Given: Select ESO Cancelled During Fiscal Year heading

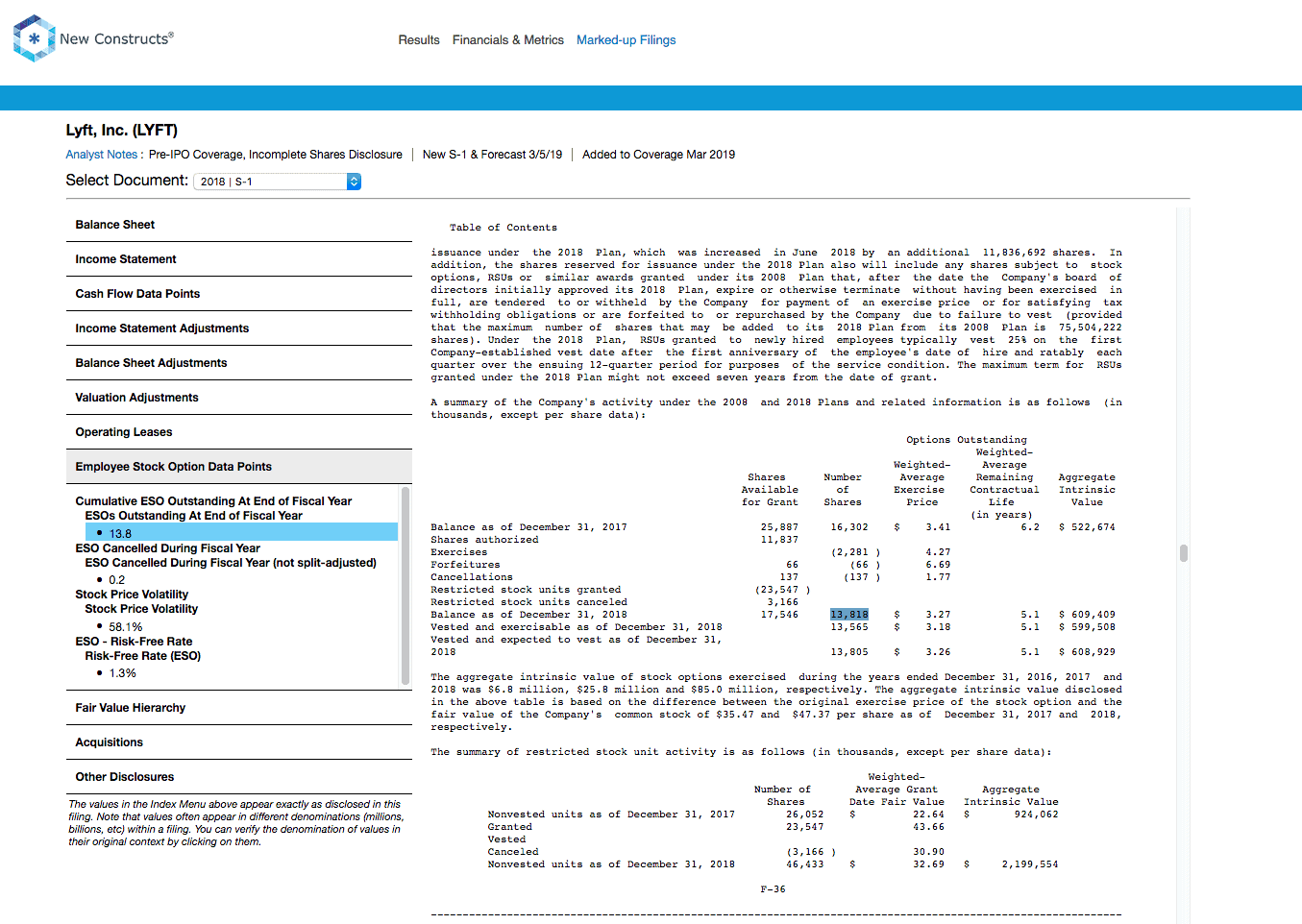Looking at the screenshot, I should [167, 548].
